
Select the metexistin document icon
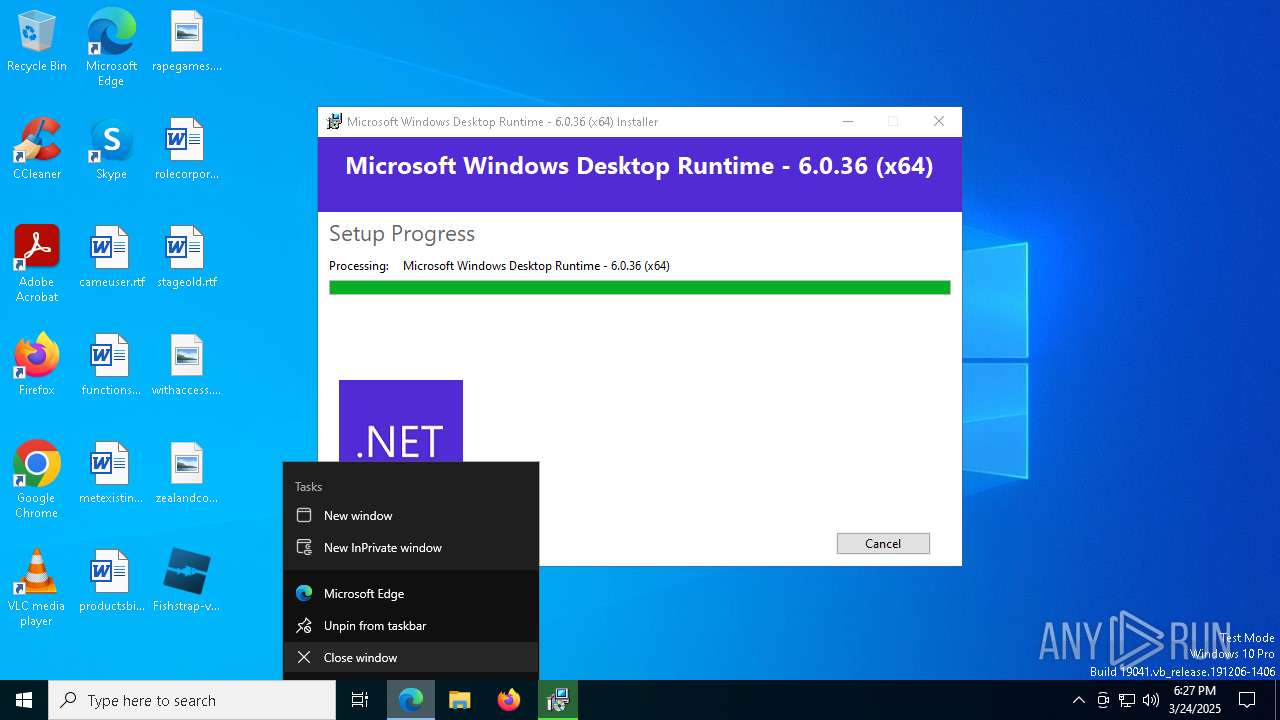[x=111, y=474]
